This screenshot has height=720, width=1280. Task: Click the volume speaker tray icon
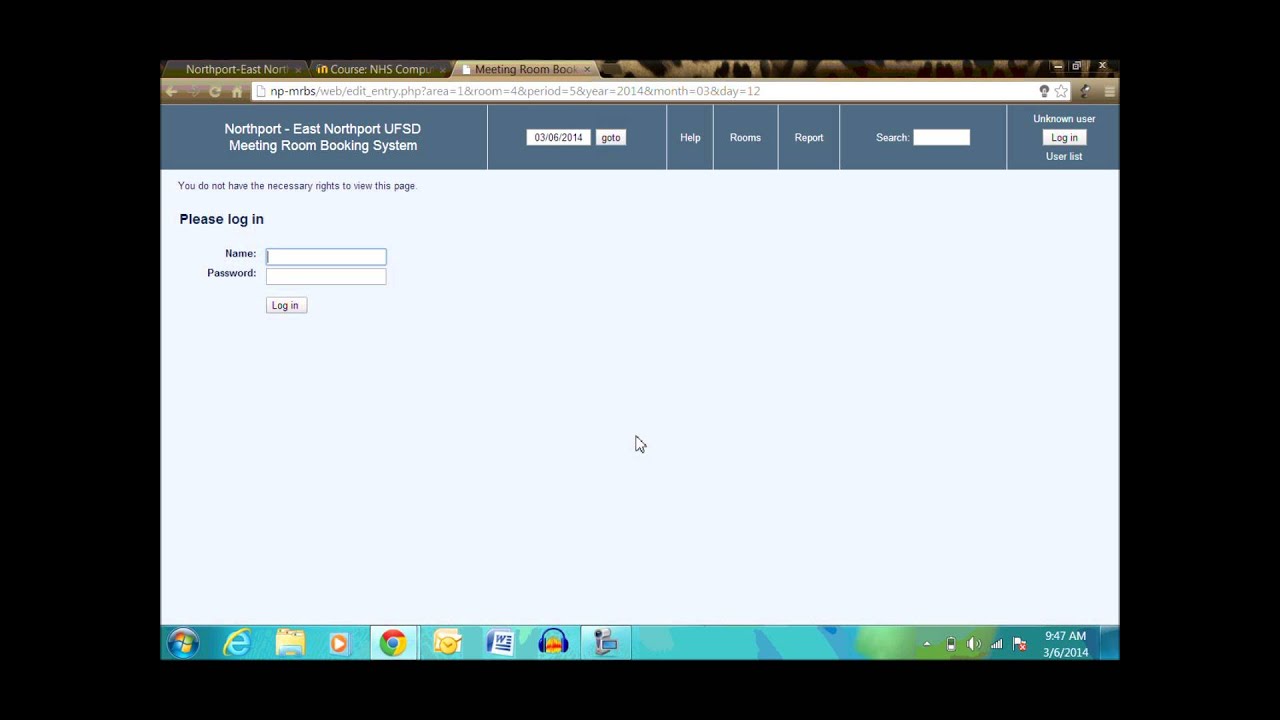coord(973,644)
